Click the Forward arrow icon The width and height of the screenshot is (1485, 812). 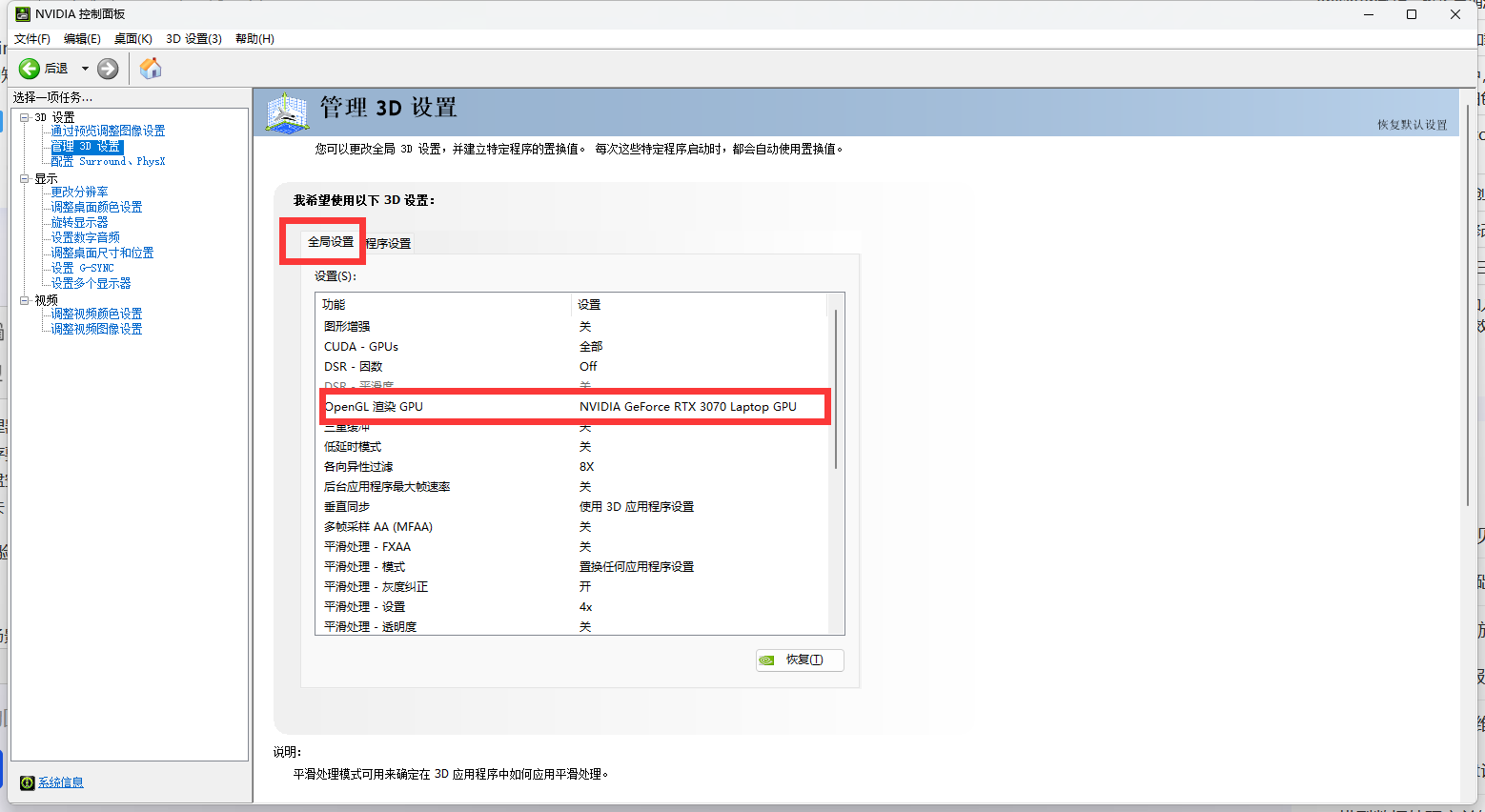108,69
